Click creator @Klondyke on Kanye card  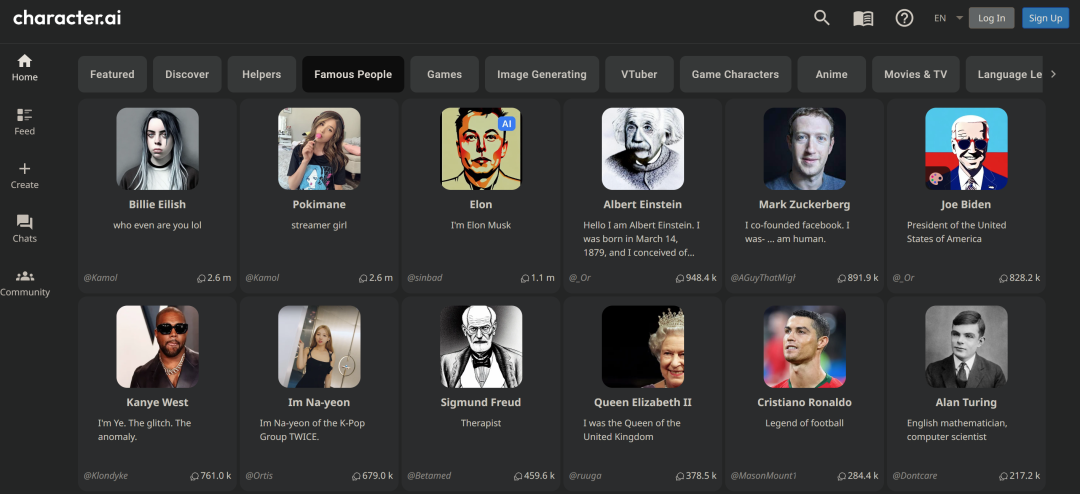[x=105, y=475]
